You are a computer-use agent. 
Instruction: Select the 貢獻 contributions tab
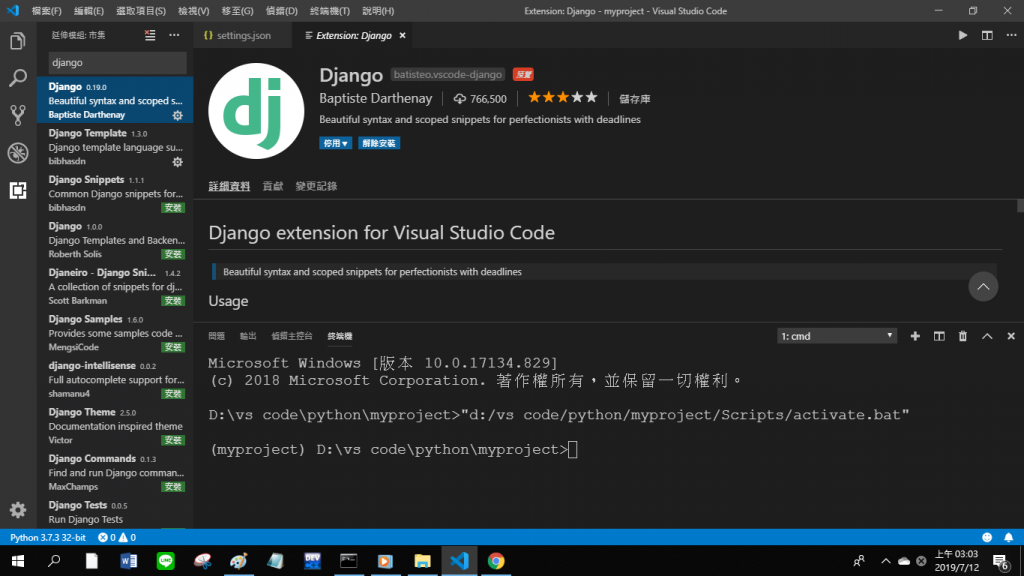273,186
